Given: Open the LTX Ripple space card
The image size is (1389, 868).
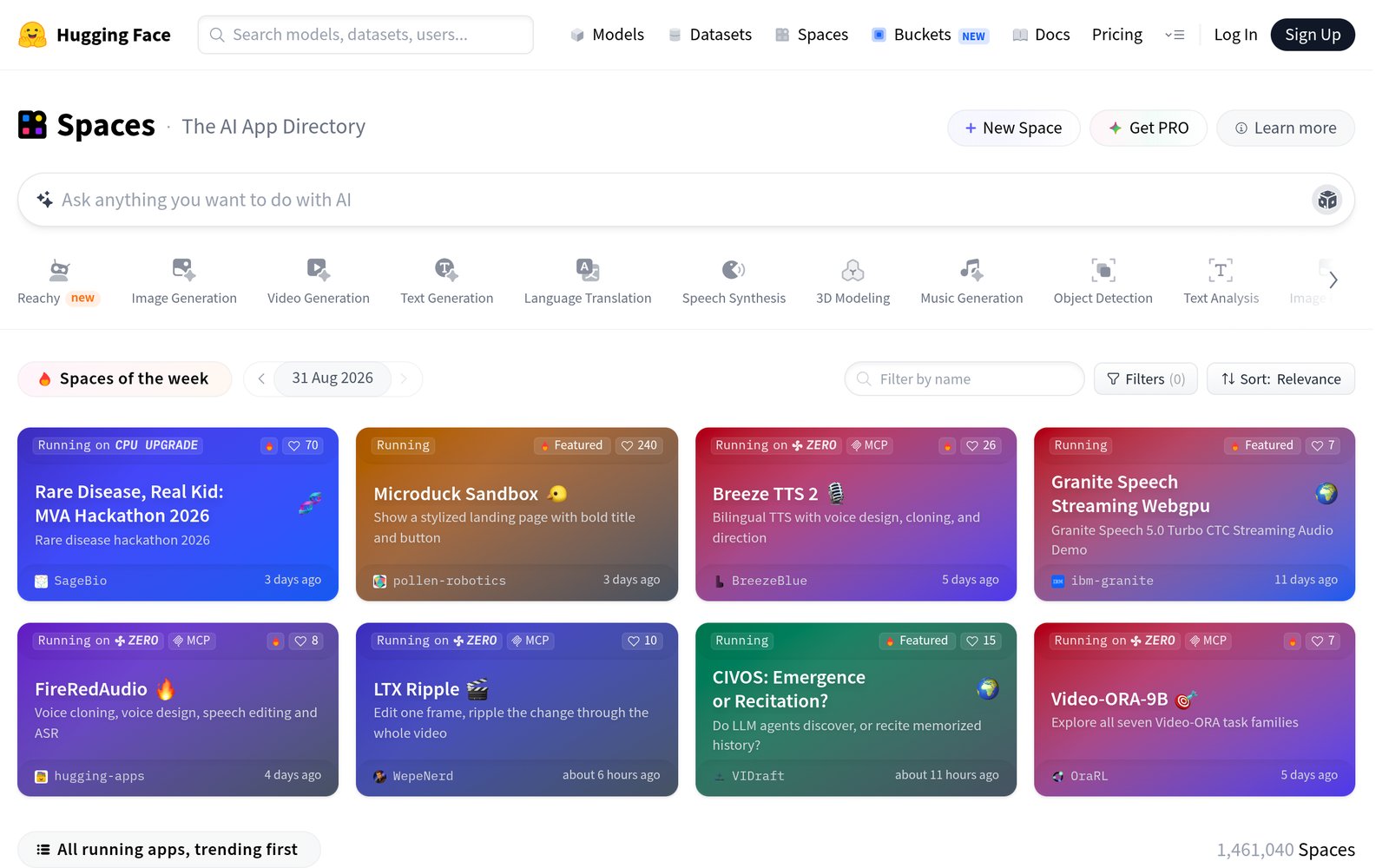Looking at the screenshot, I should [517, 709].
